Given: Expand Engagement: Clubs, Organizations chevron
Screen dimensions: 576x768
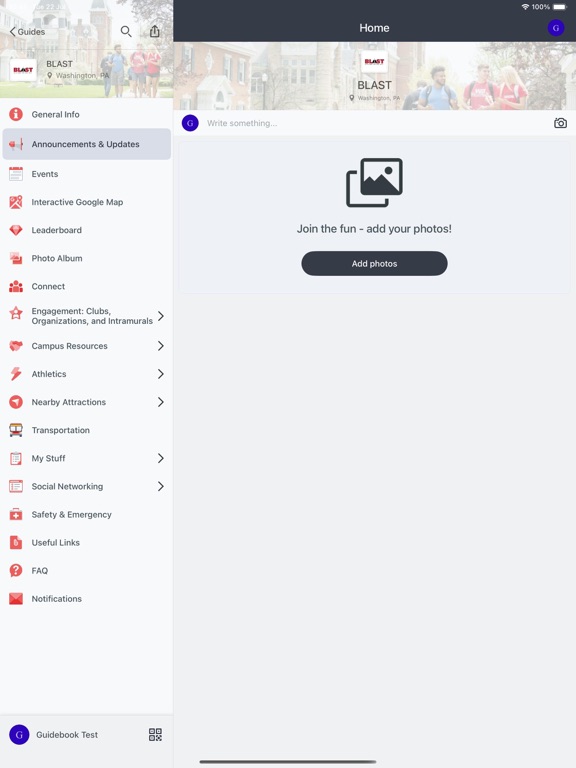Looking at the screenshot, I should [161, 316].
